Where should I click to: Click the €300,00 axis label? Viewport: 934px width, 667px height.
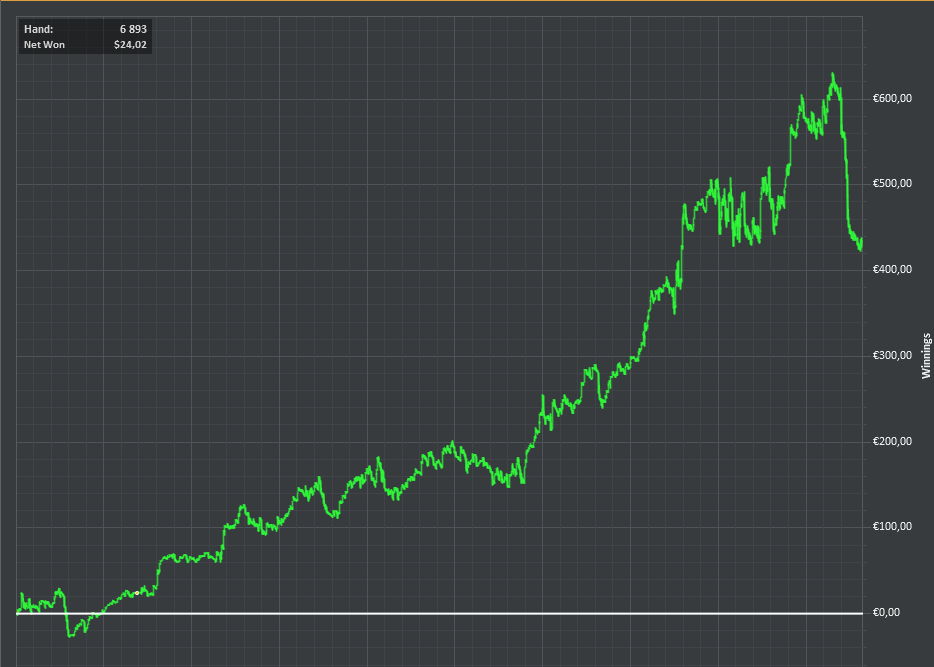(892, 356)
